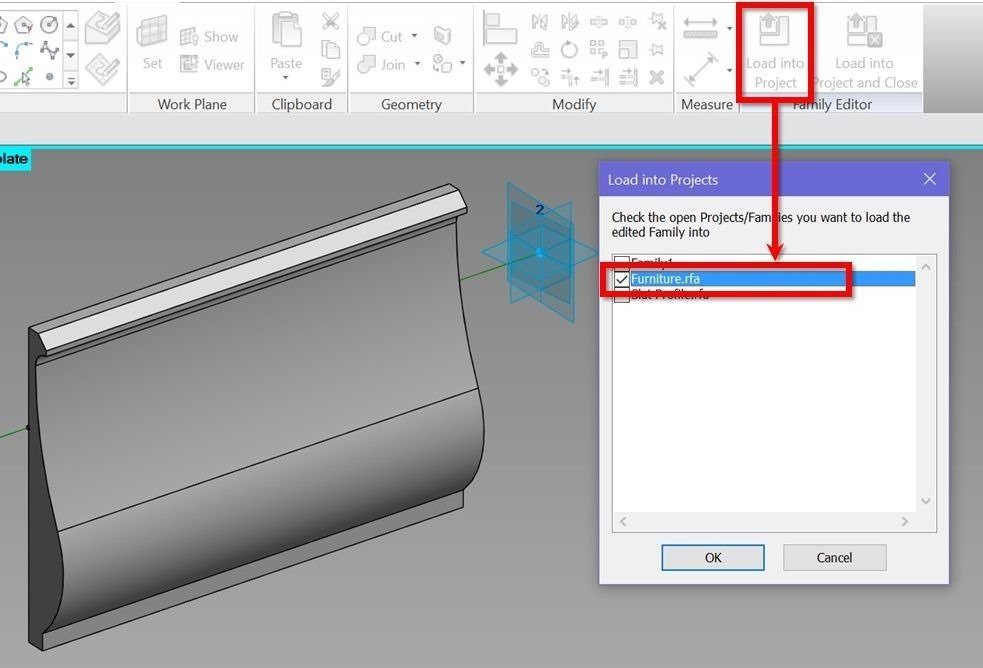Show the previous row of the draw gallery
Screen dimensions: 983x668
[71, 26]
